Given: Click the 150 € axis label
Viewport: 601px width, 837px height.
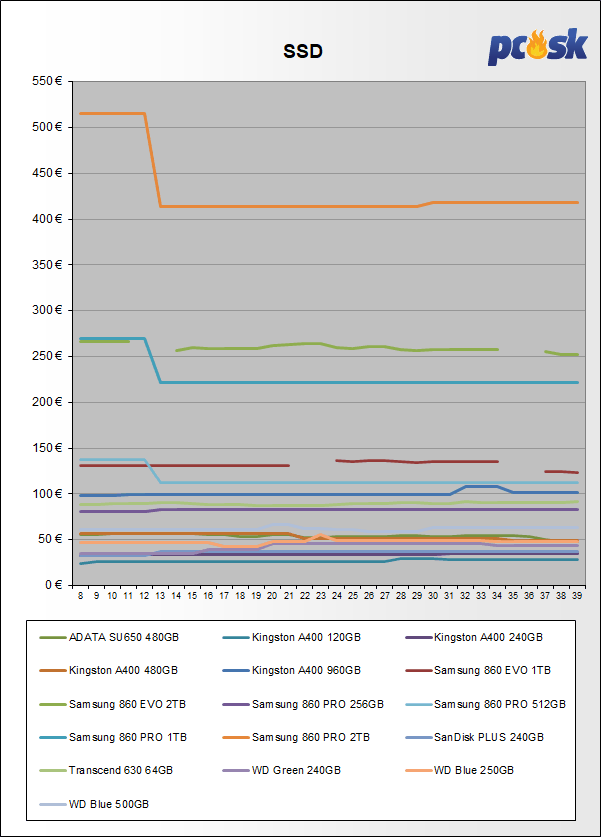Looking at the screenshot, I should 47,448.
